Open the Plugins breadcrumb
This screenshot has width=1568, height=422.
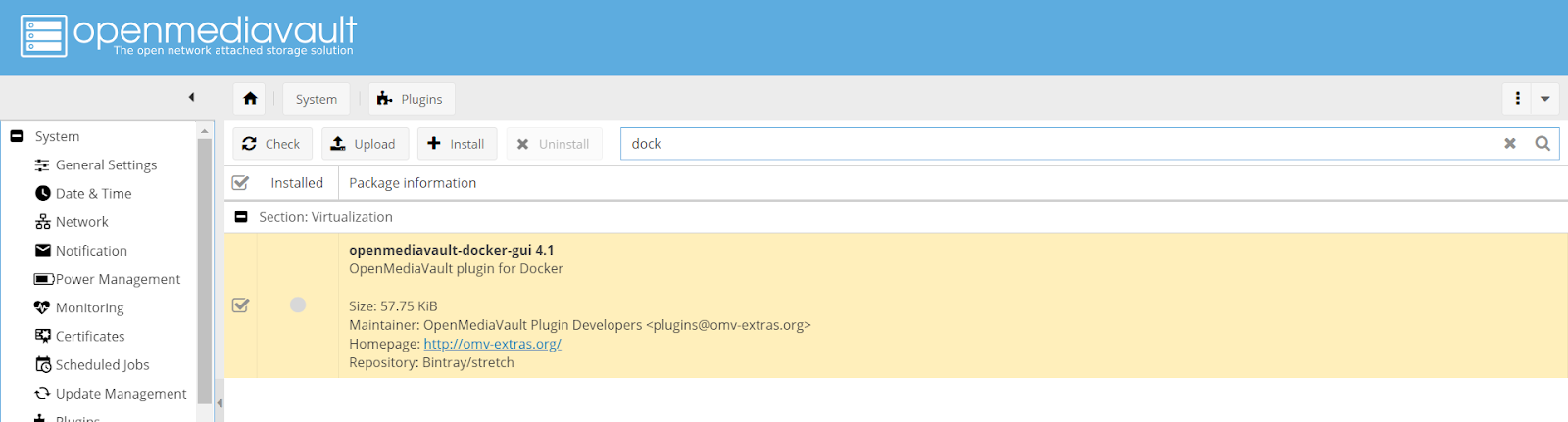412,99
